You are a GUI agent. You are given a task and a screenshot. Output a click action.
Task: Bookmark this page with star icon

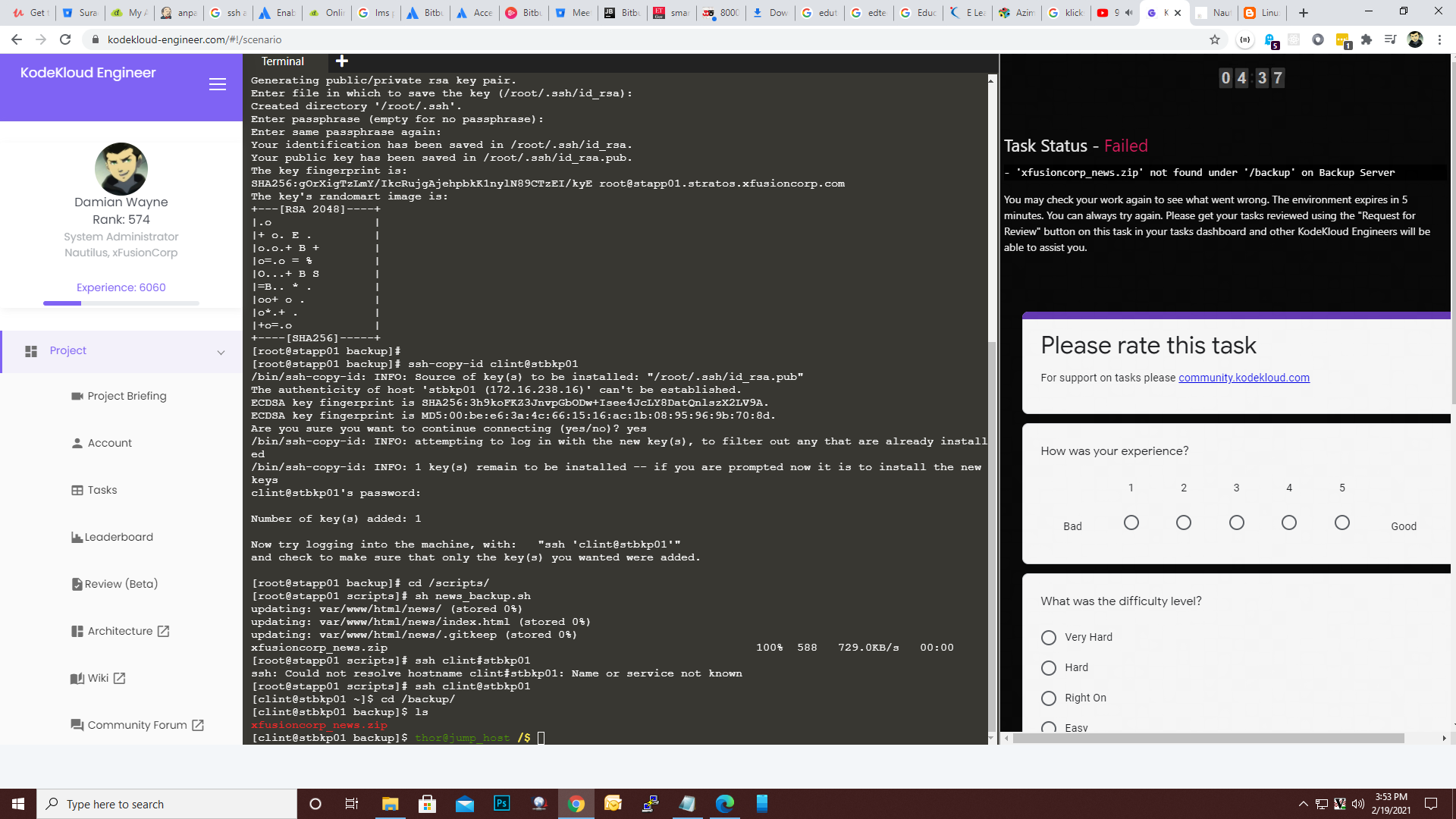(1214, 39)
